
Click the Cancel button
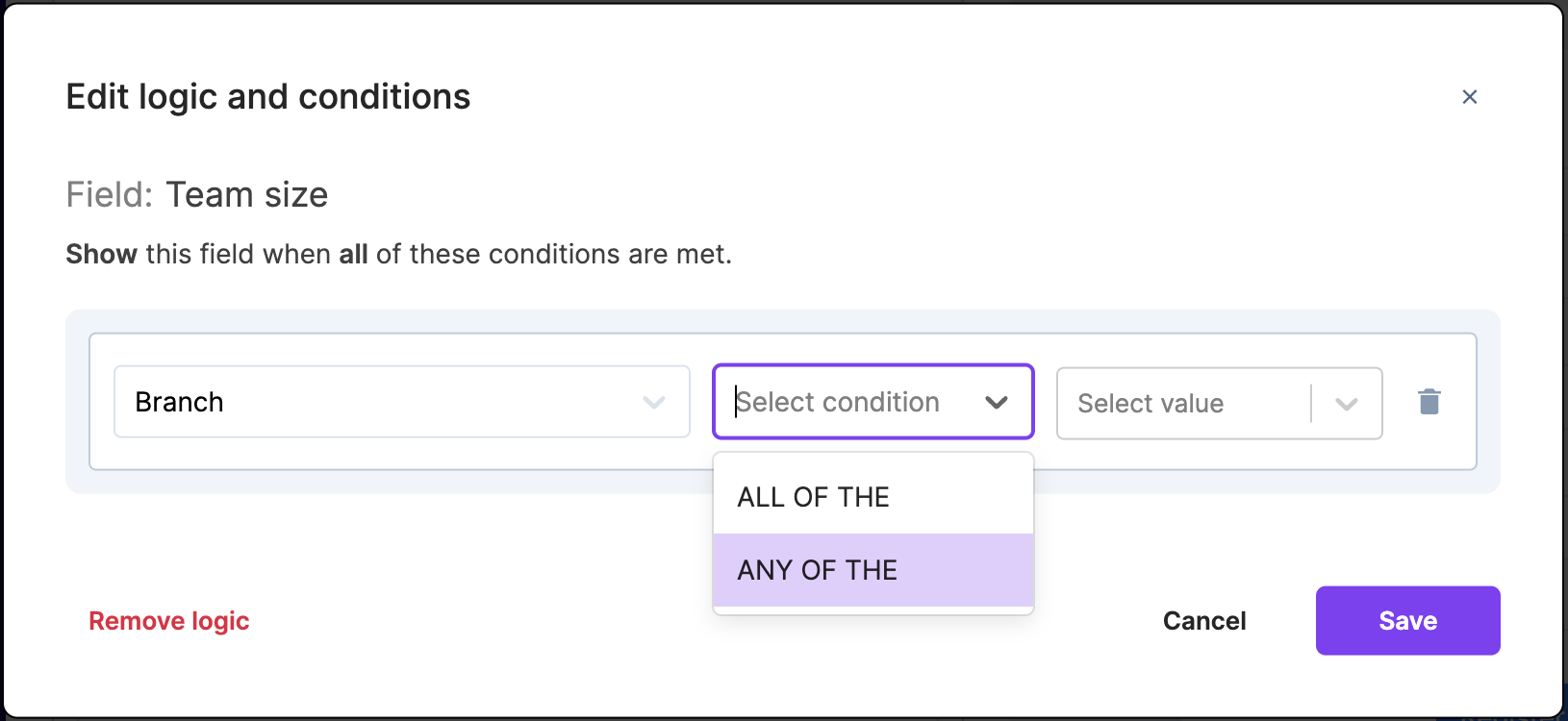[1203, 620]
